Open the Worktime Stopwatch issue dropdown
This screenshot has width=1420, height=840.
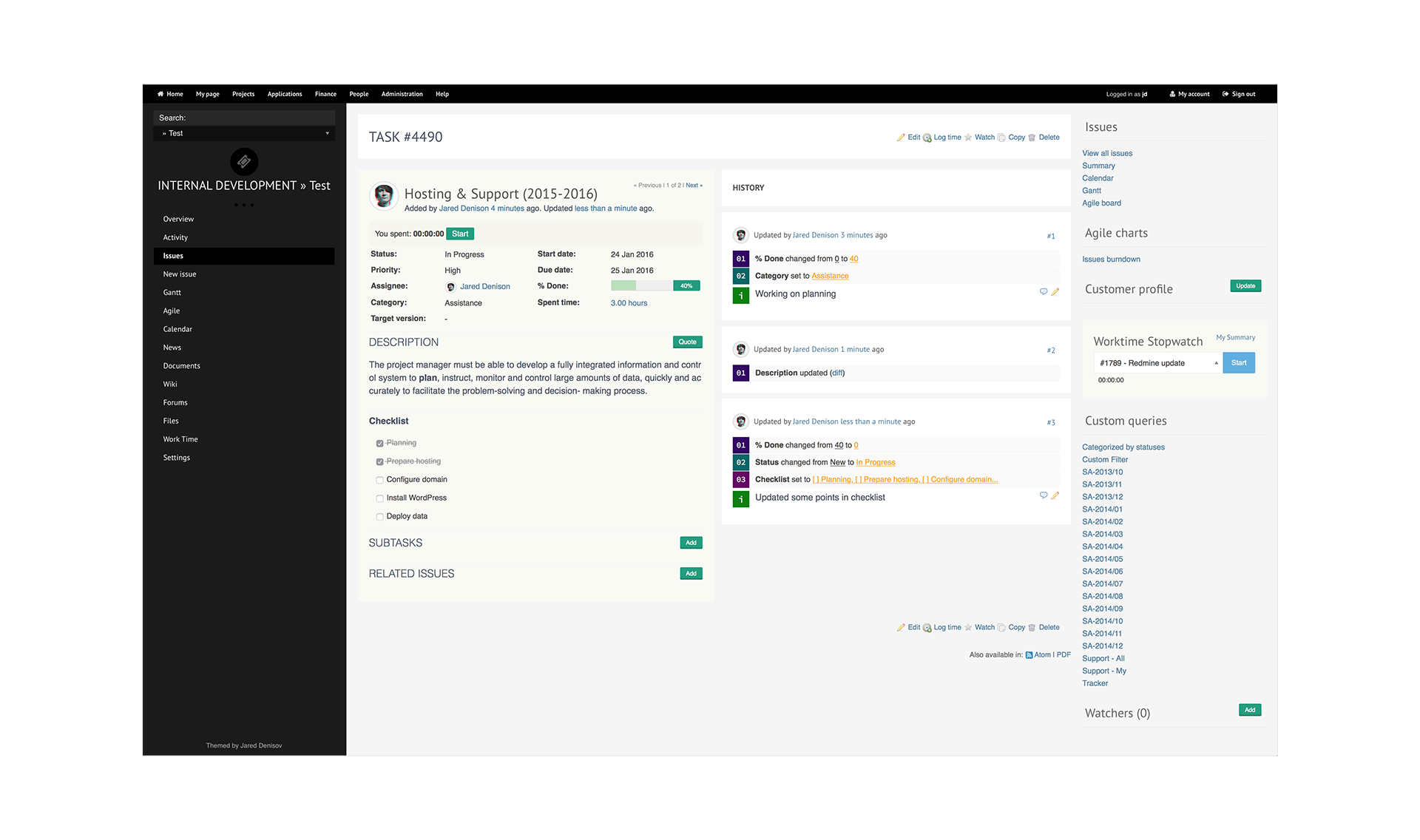(1157, 363)
